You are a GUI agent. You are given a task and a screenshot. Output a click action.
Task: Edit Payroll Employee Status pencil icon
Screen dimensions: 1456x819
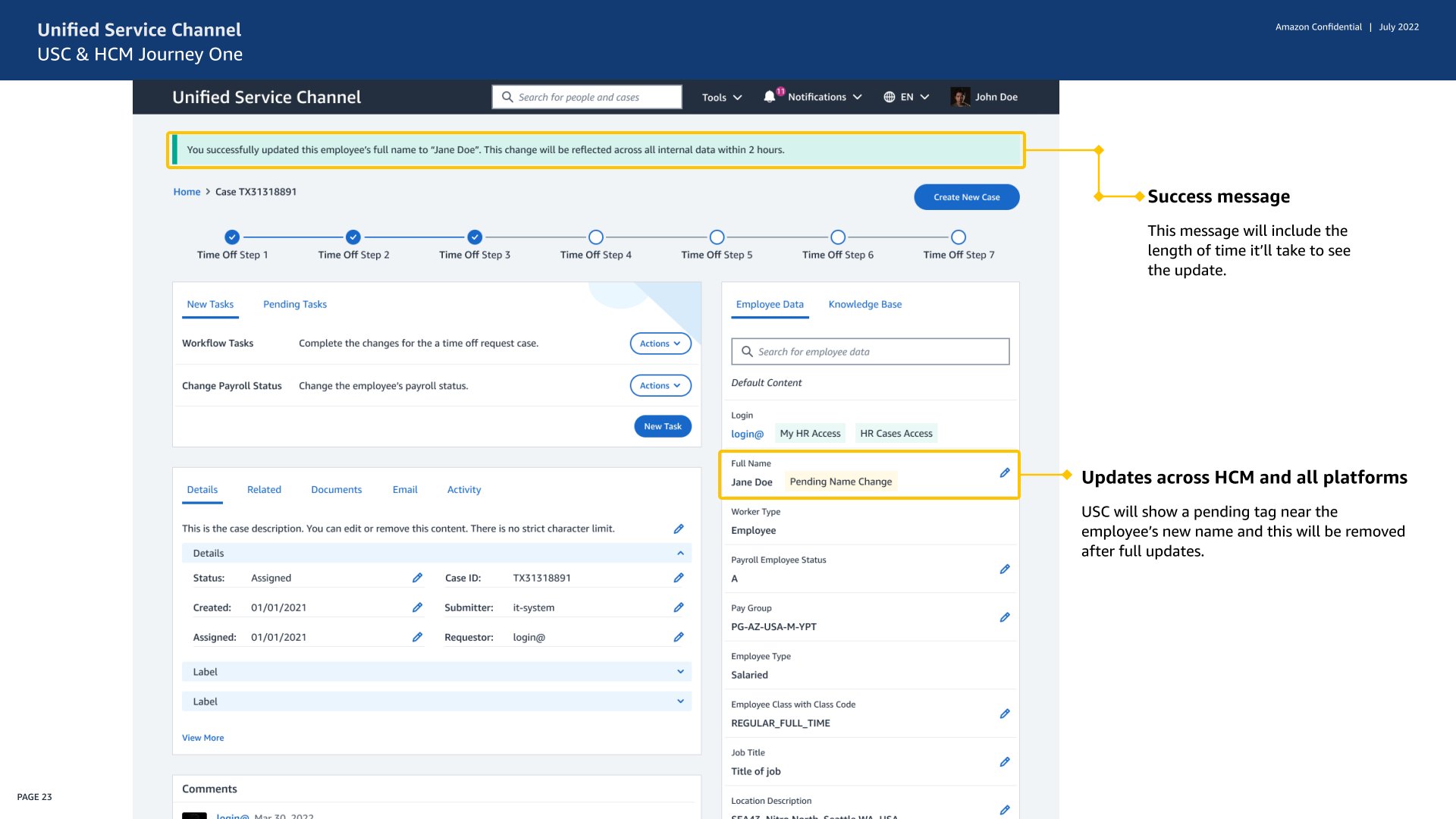tap(1005, 570)
